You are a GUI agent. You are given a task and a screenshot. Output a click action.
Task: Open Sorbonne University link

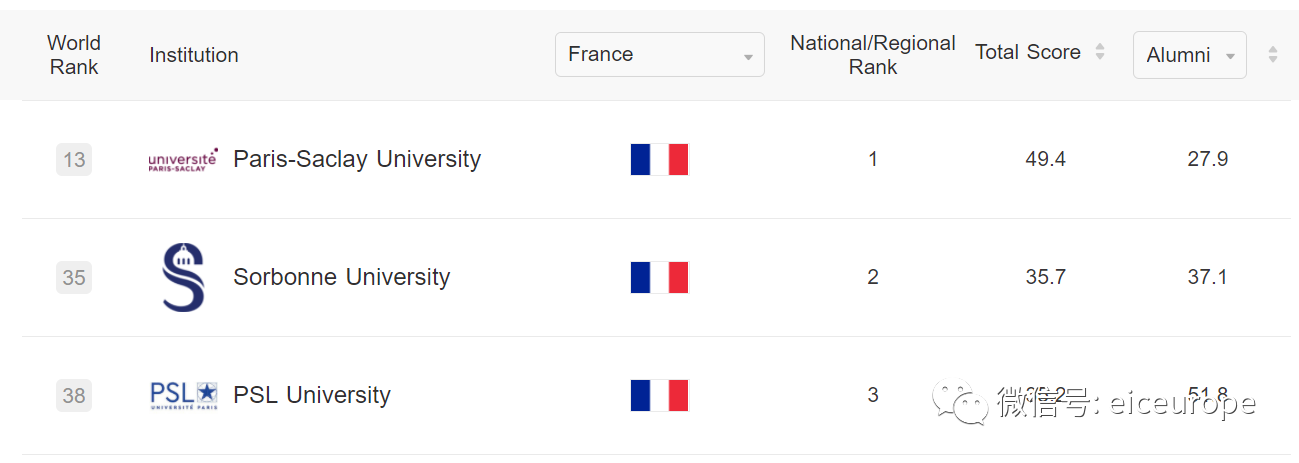[341, 277]
